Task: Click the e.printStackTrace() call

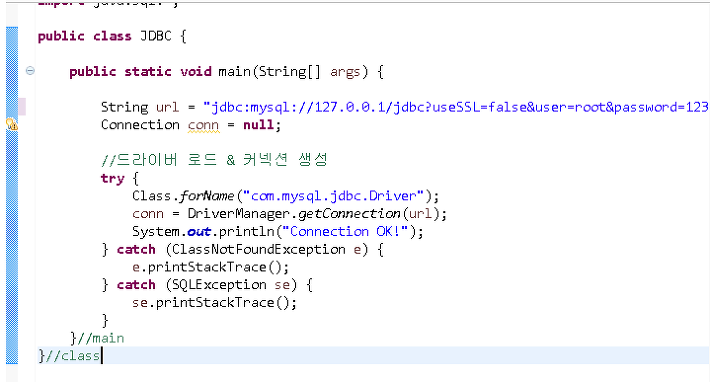Action: [210, 267]
